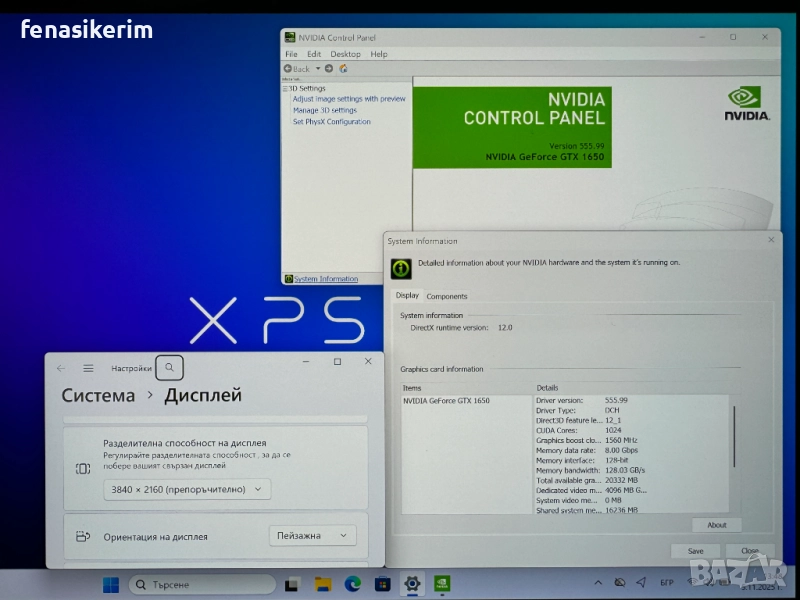Click the display resolution icon
This screenshot has height=600, width=800.
(83, 468)
